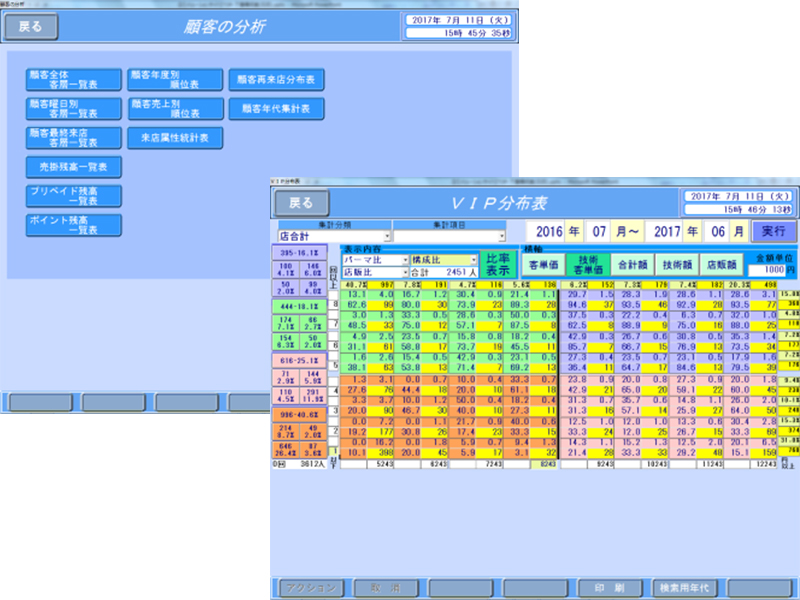This screenshot has height=600, width=800.
Task: Click the 合計 2451人 field
Action: click(444, 272)
